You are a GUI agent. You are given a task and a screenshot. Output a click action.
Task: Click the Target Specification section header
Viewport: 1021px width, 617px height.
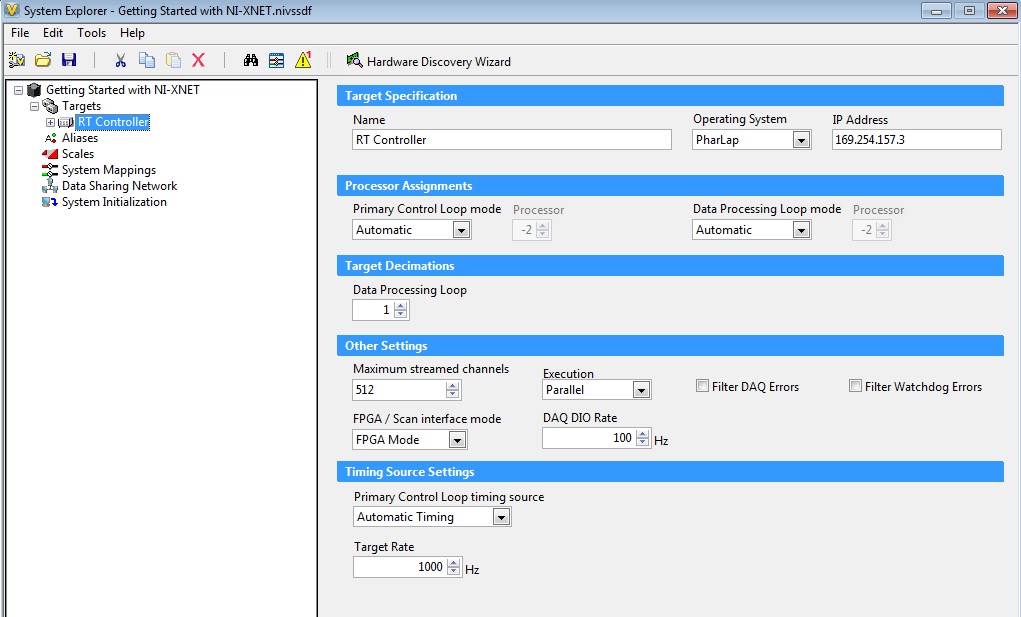pyautogui.click(x=670, y=96)
